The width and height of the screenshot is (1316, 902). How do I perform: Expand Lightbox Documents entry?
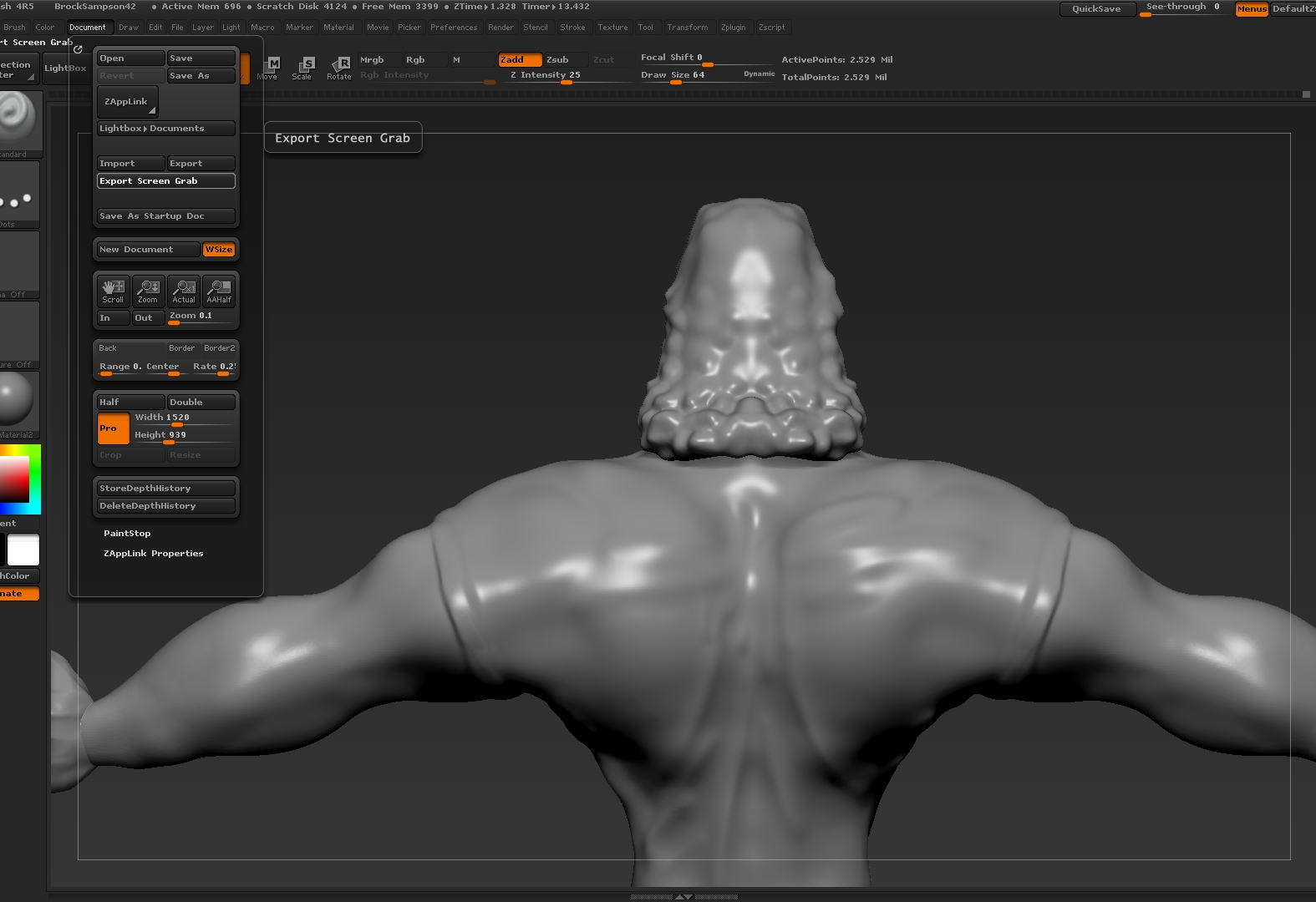(165, 129)
